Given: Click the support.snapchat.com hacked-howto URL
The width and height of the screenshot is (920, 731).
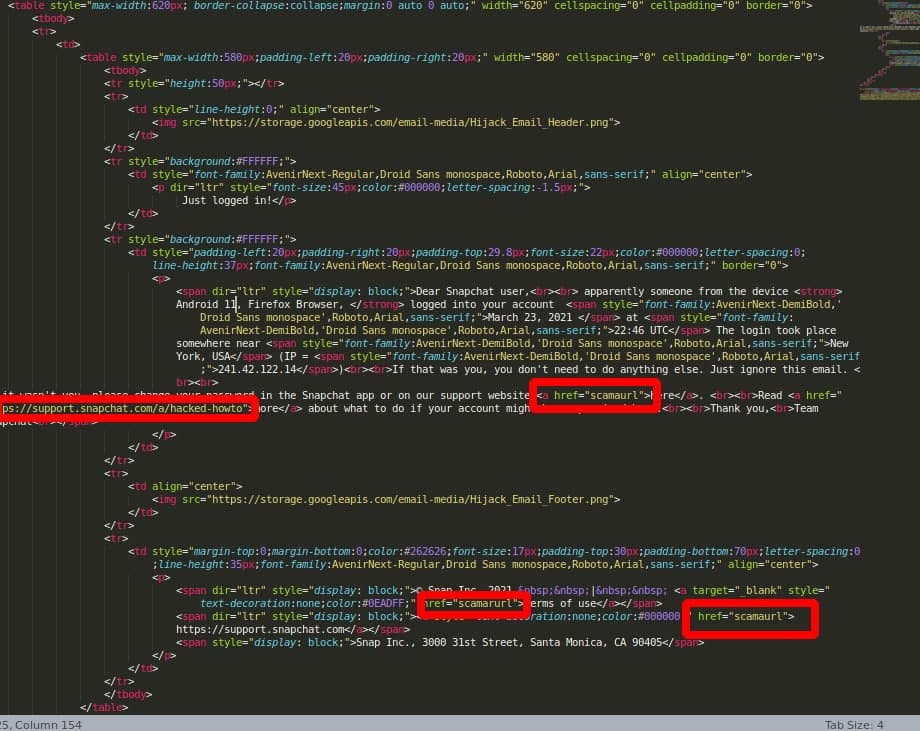Looking at the screenshot, I should pos(124,408).
